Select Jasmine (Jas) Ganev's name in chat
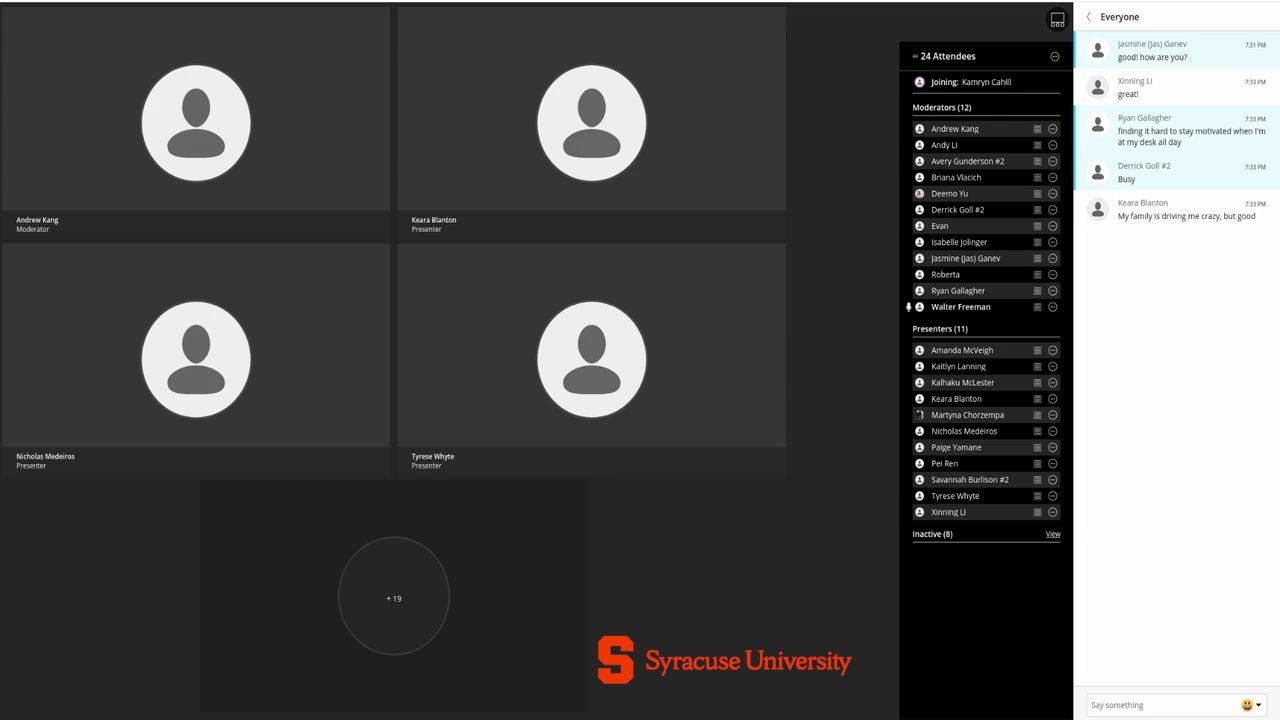The height and width of the screenshot is (720, 1280). [x=1152, y=44]
